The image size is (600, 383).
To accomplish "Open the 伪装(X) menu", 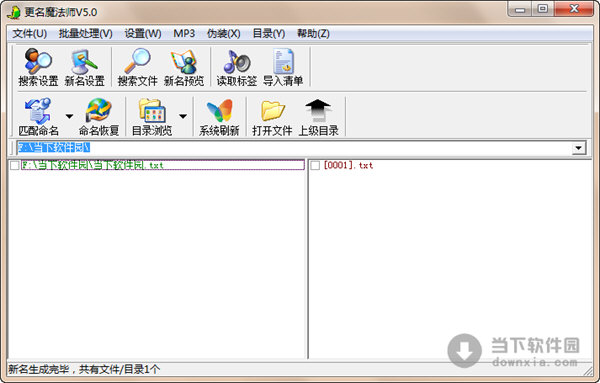I will (x=223, y=34).
